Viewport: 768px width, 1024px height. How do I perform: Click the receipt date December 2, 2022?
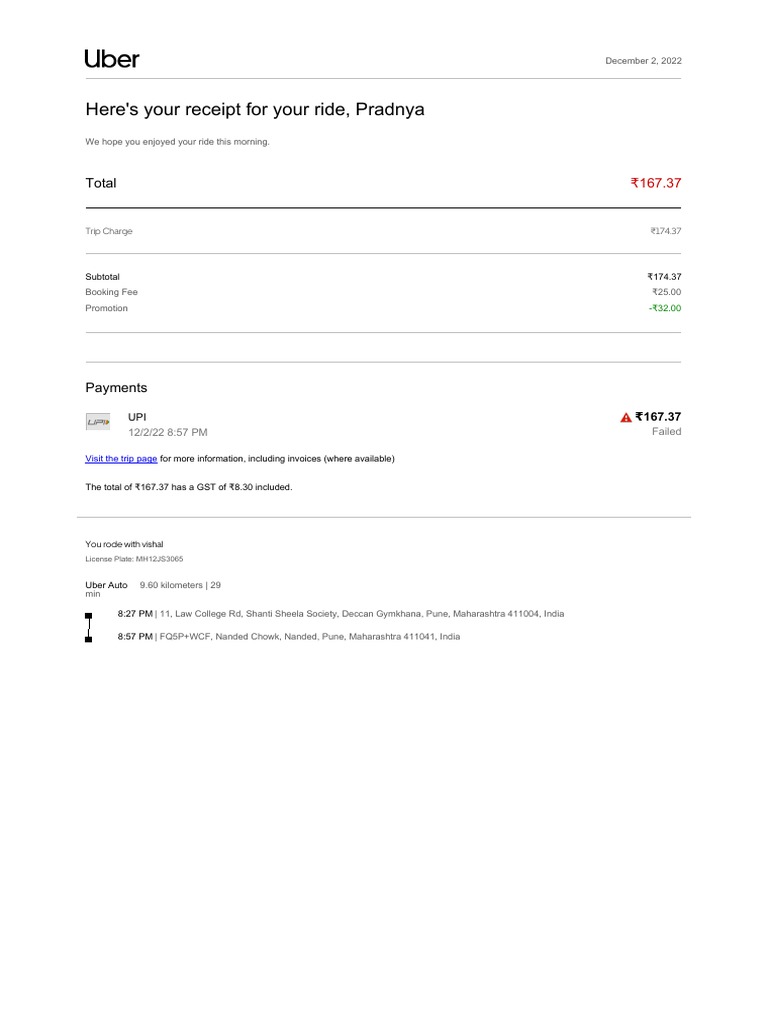click(643, 61)
